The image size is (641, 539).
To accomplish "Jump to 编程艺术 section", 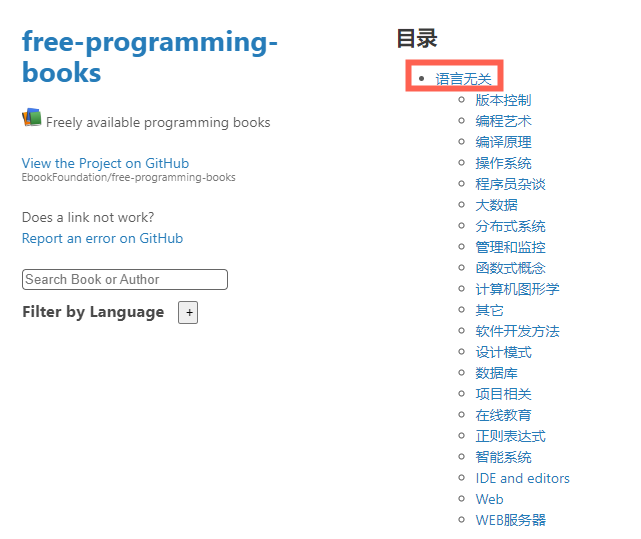I will point(503,121).
